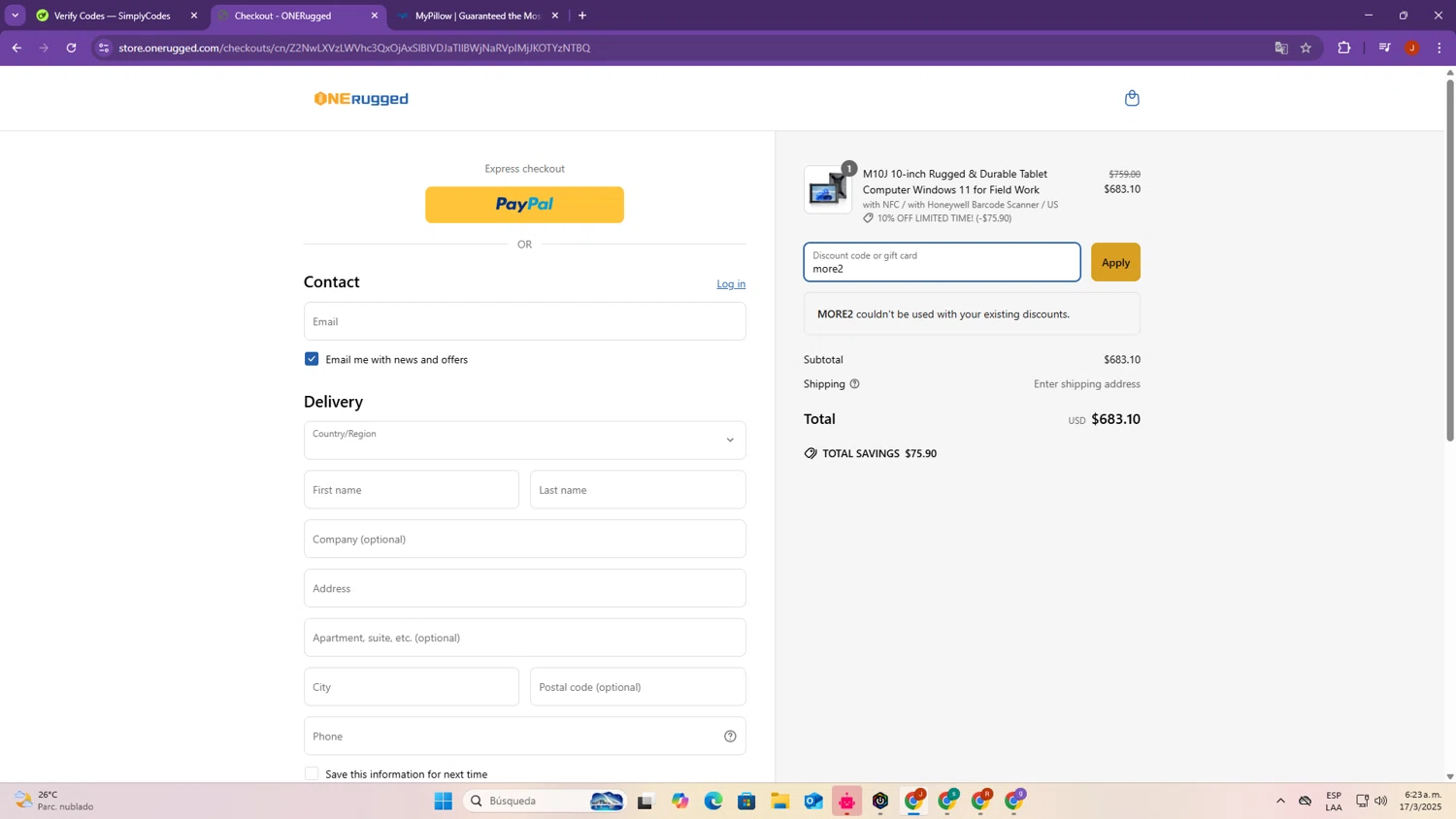1456x819 pixels.
Task: Close the MyPillow tab
Action: 555,16
